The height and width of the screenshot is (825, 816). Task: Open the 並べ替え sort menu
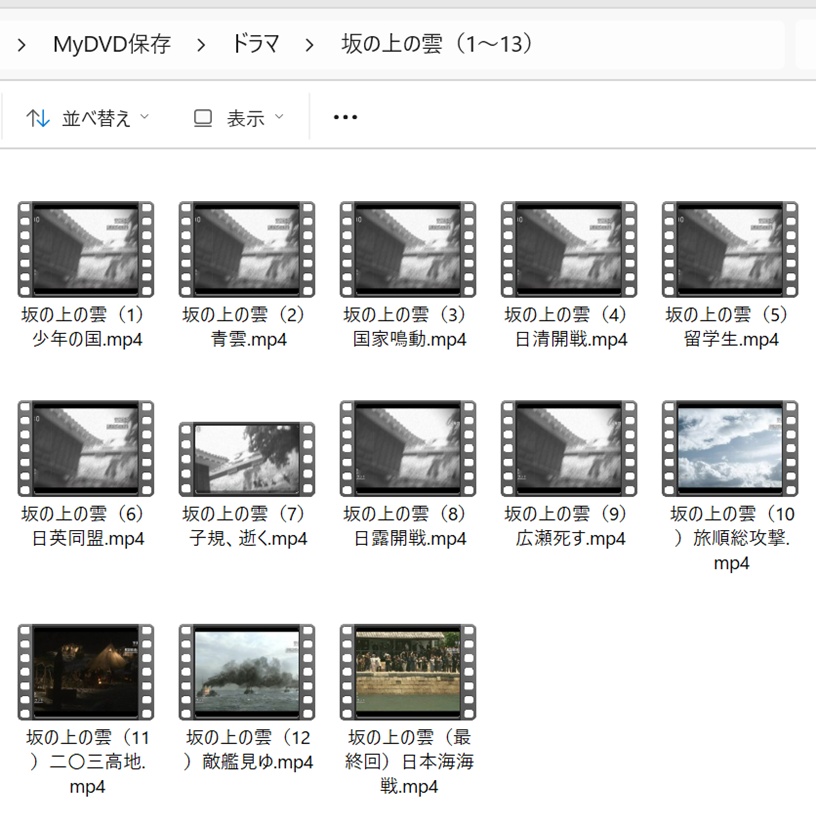coord(88,118)
